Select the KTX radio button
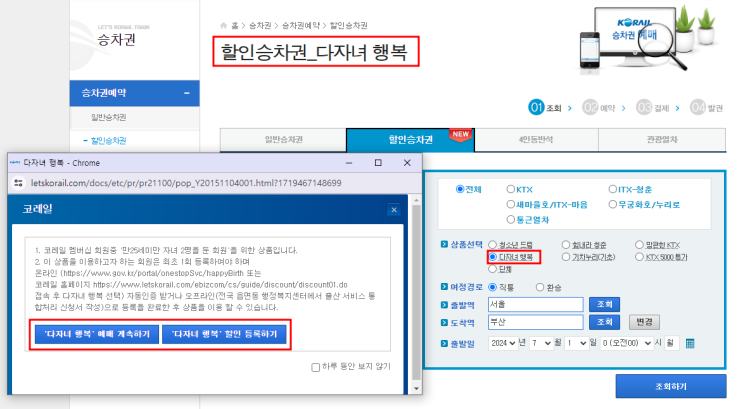Screen dimensions: 743x409 click(x=510, y=189)
